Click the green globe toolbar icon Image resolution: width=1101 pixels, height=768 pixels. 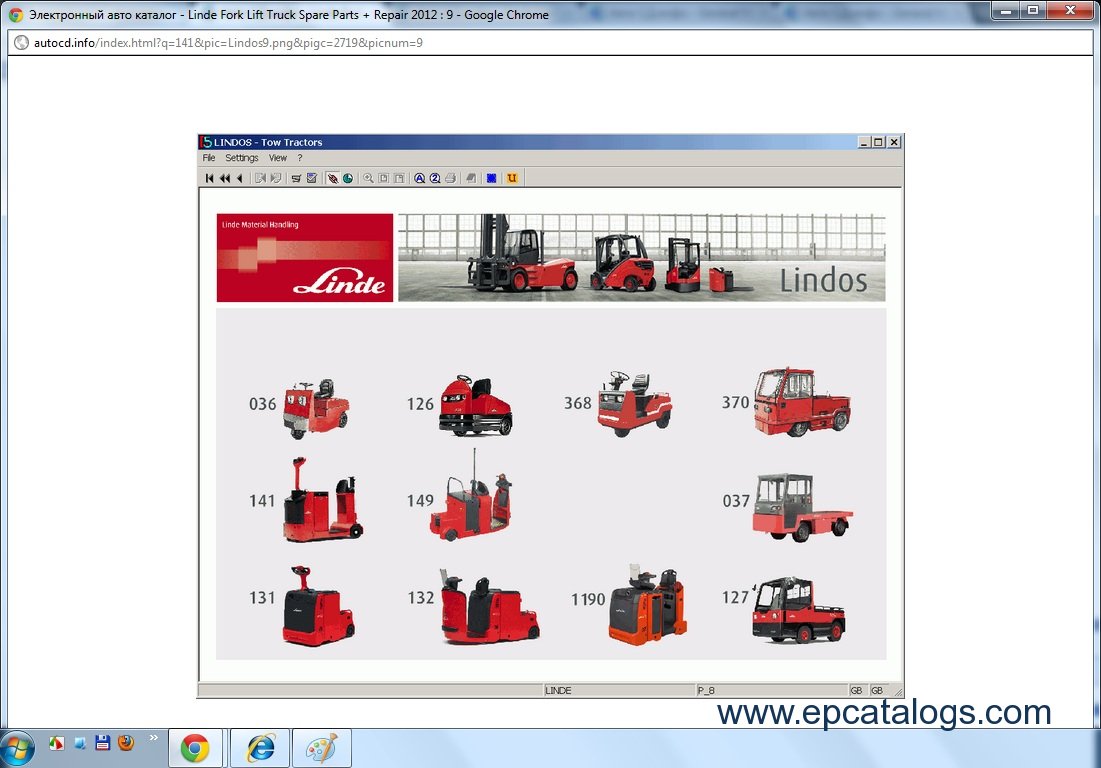coord(347,178)
